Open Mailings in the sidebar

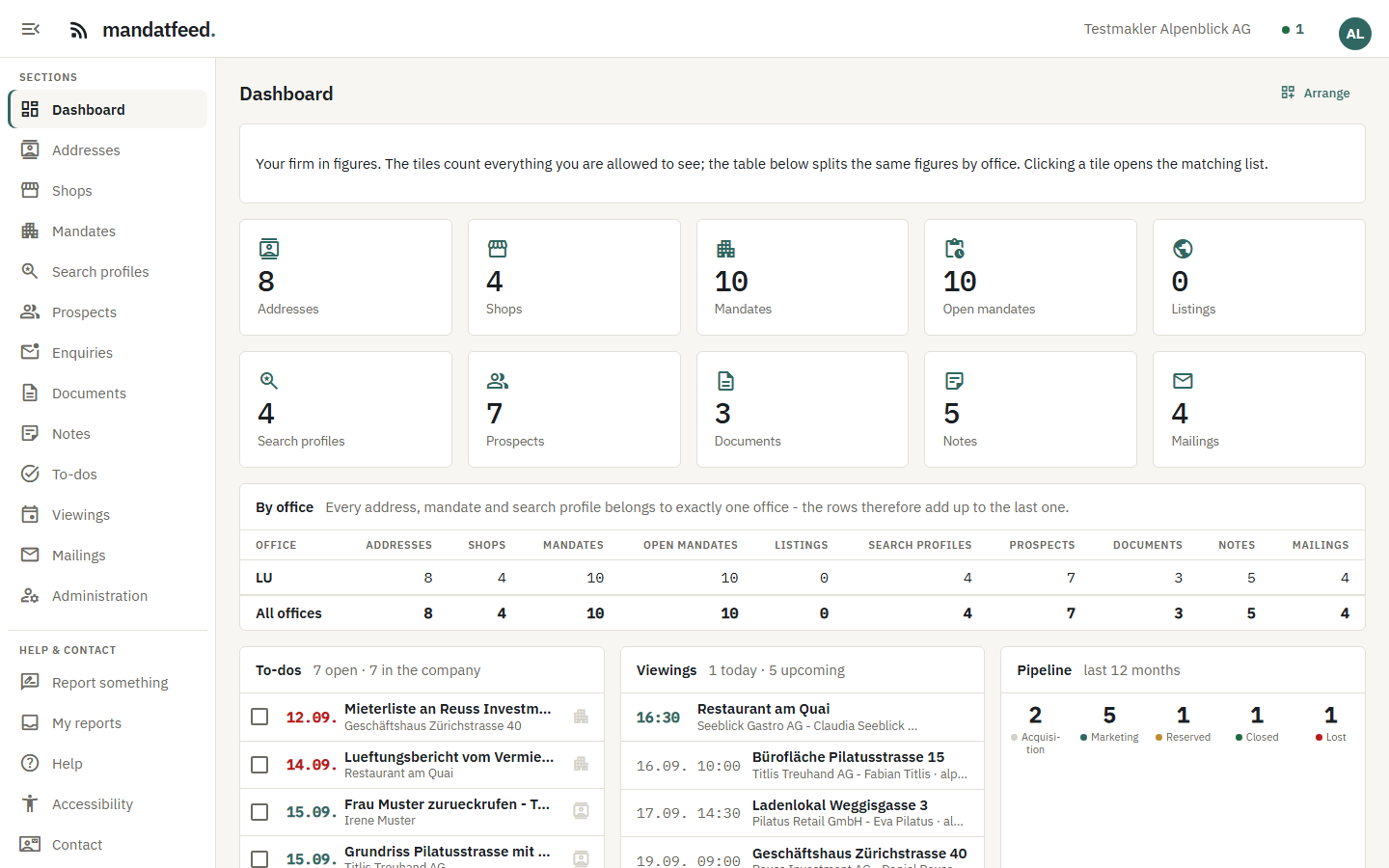107,555
